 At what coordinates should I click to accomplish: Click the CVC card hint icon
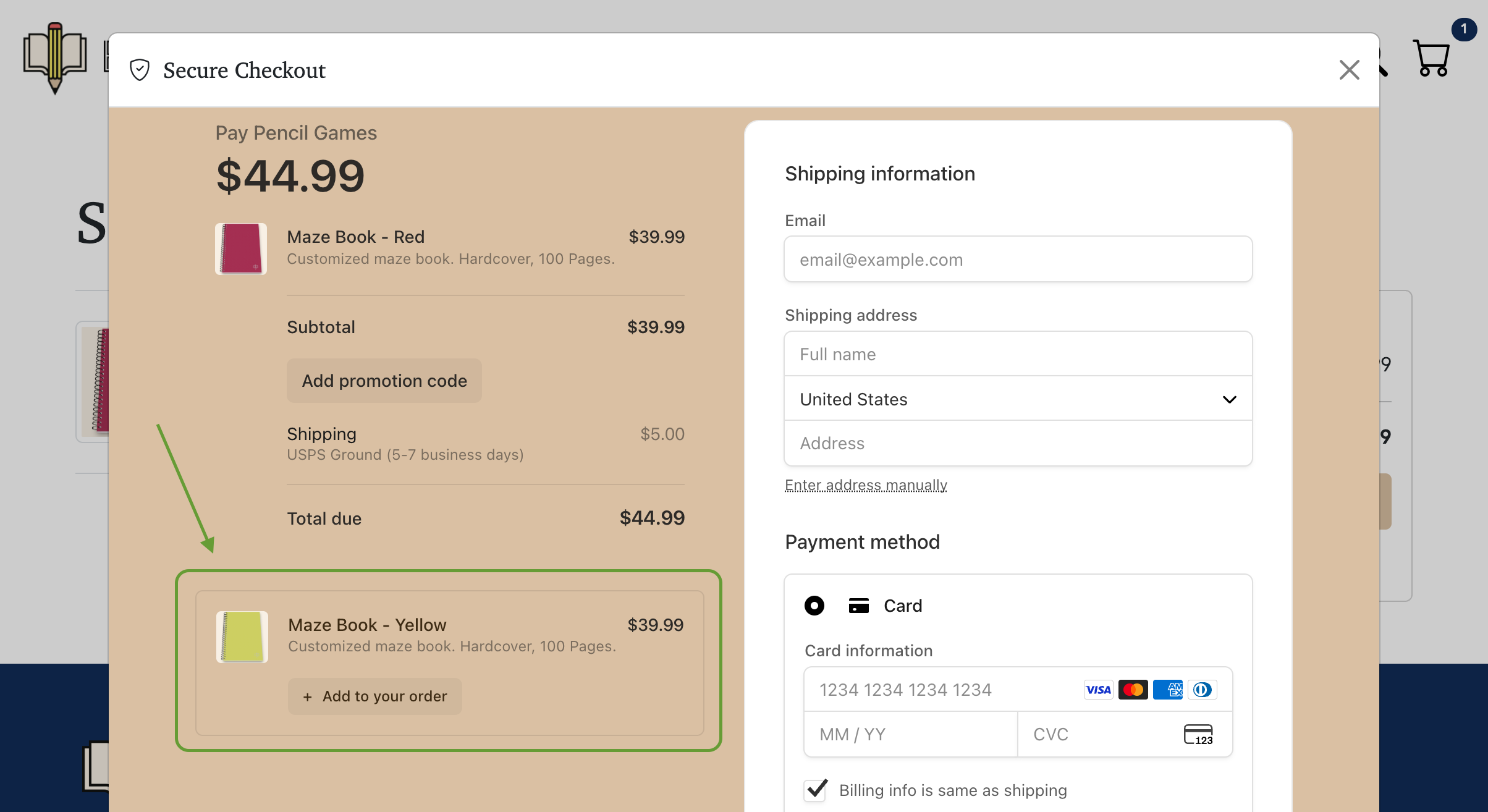click(1198, 734)
